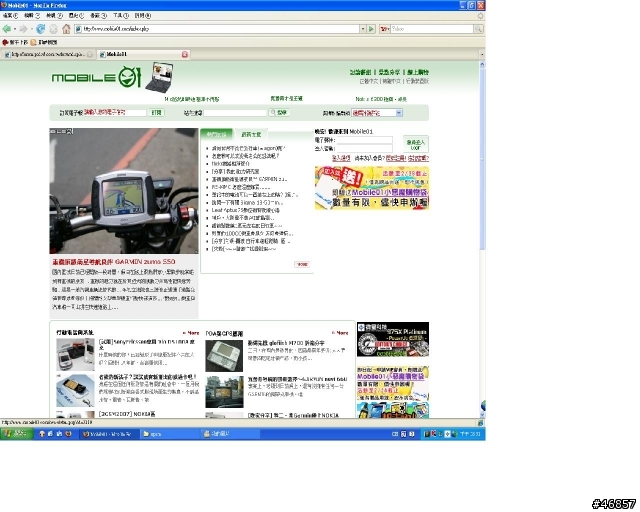Open the 線上購物 link at top right

click(x=418, y=72)
